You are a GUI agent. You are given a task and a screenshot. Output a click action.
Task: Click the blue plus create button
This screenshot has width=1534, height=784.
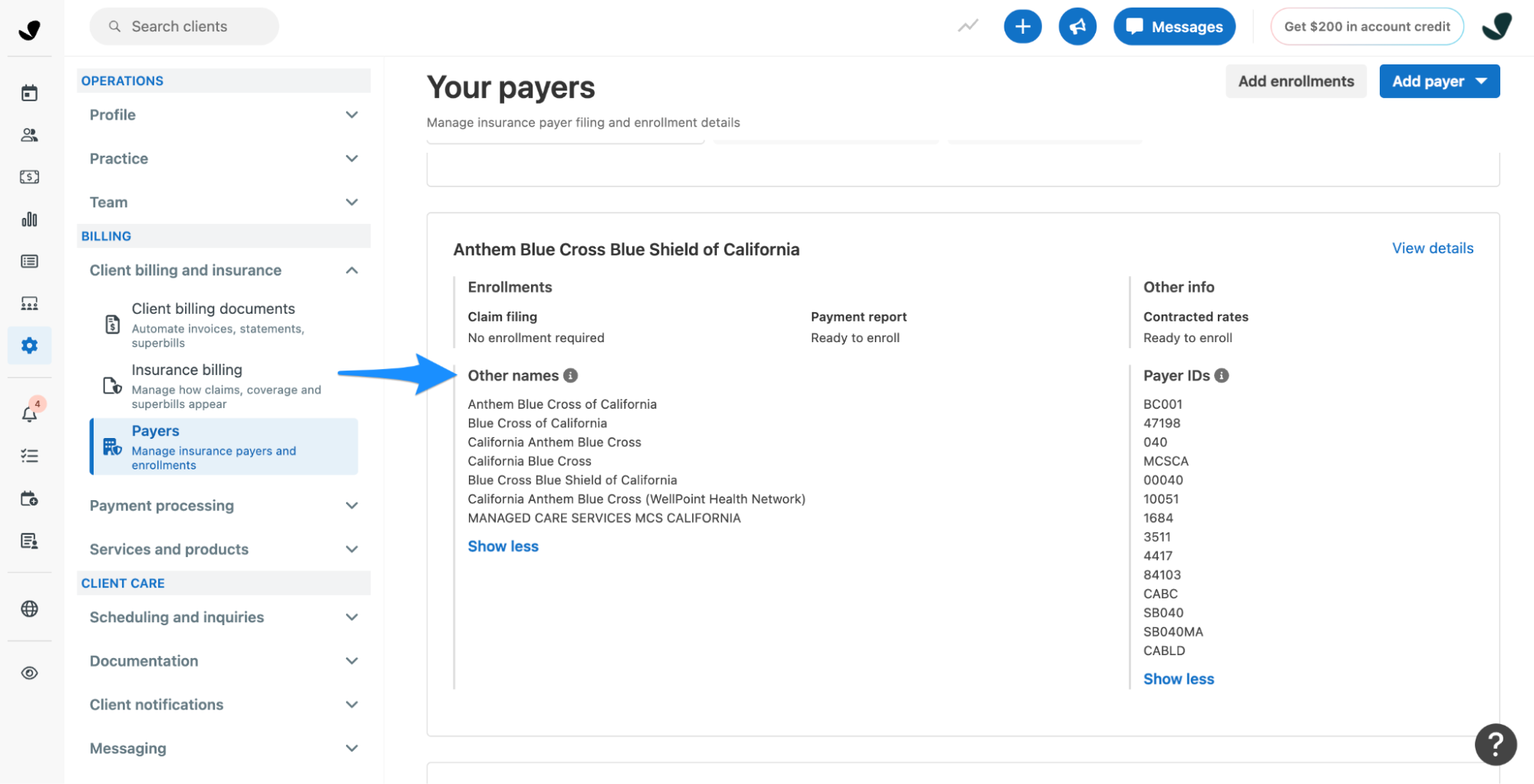click(1022, 27)
